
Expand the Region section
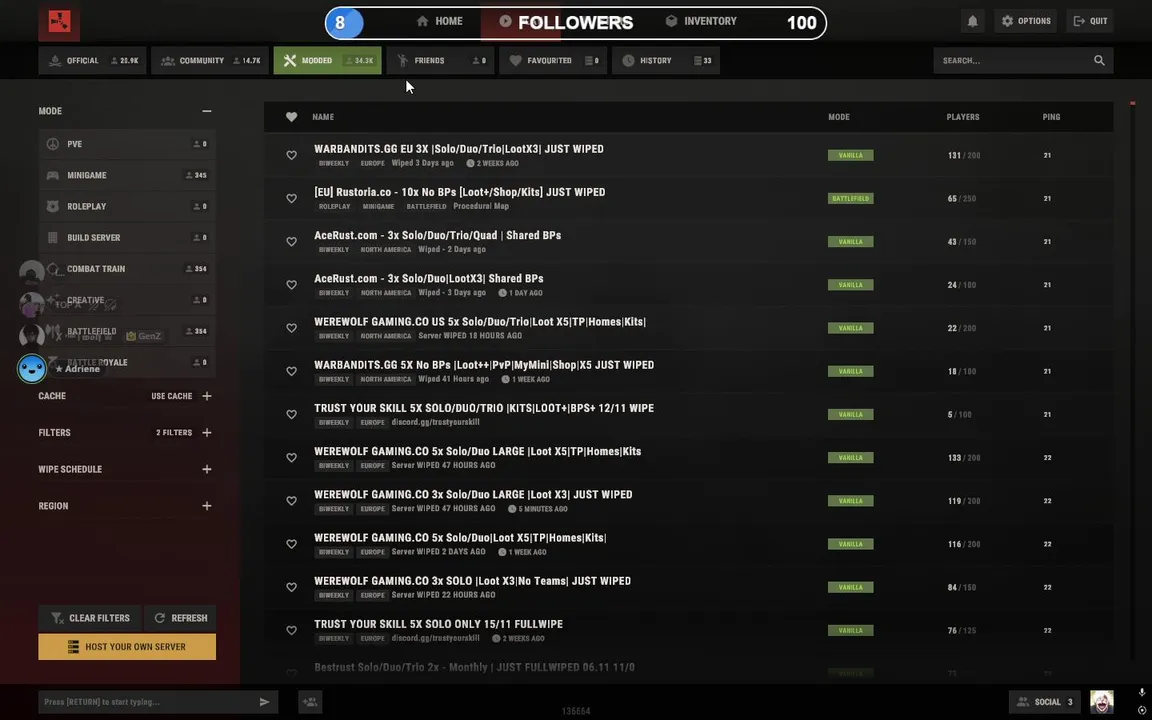(x=206, y=506)
